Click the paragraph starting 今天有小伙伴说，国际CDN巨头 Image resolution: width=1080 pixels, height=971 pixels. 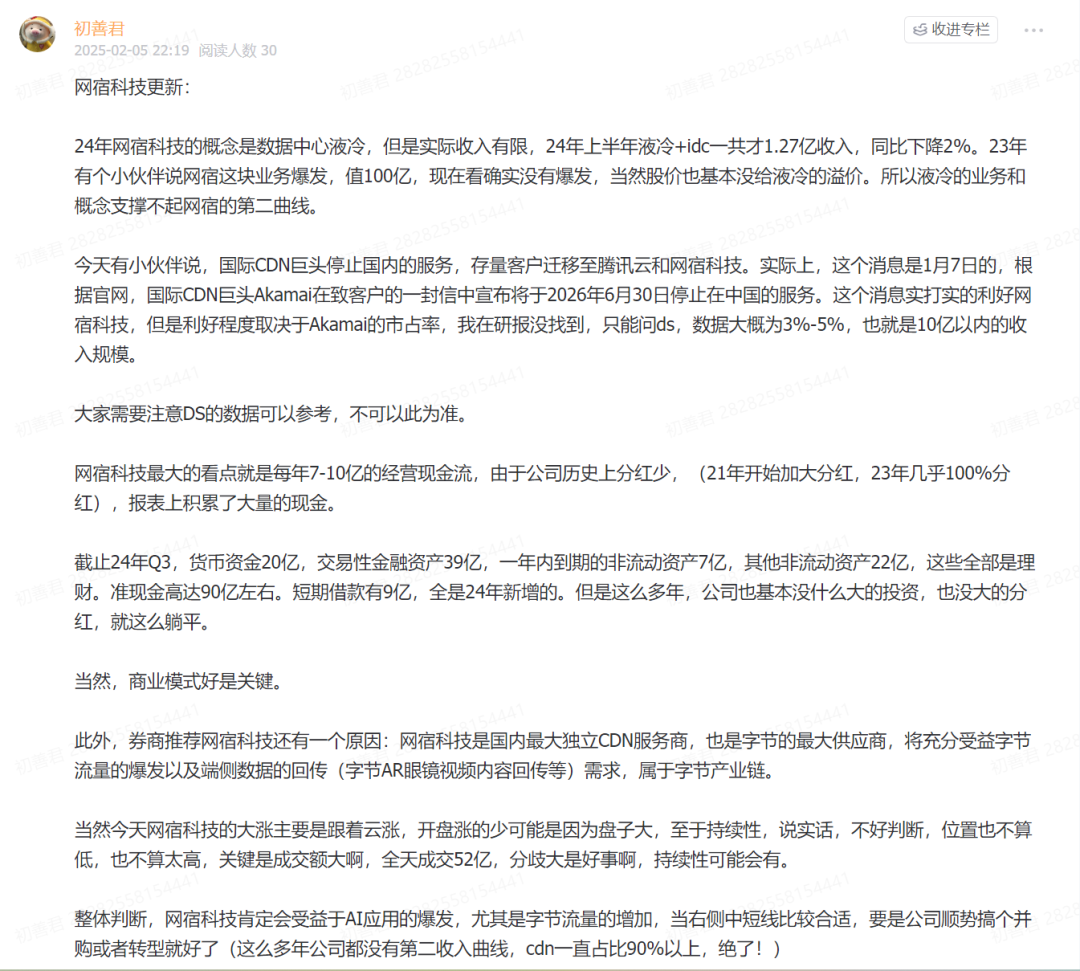553,310
